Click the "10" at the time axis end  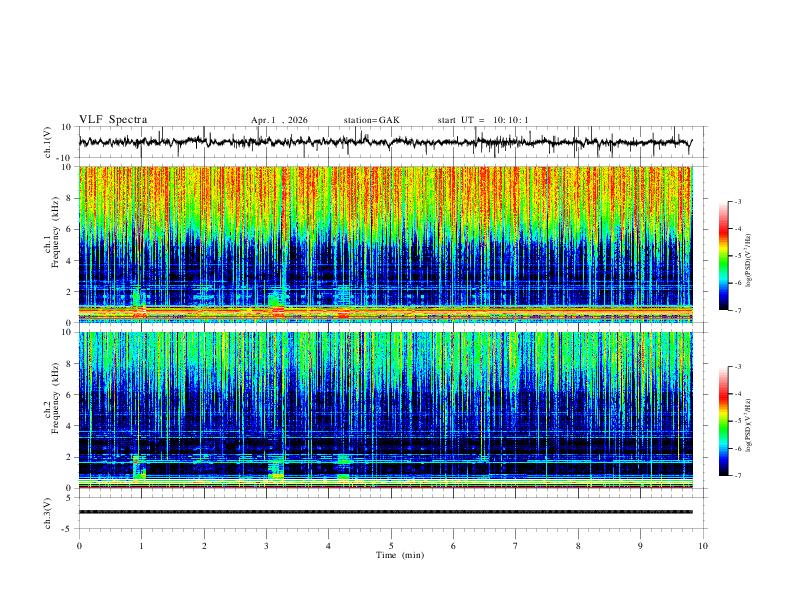point(703,546)
